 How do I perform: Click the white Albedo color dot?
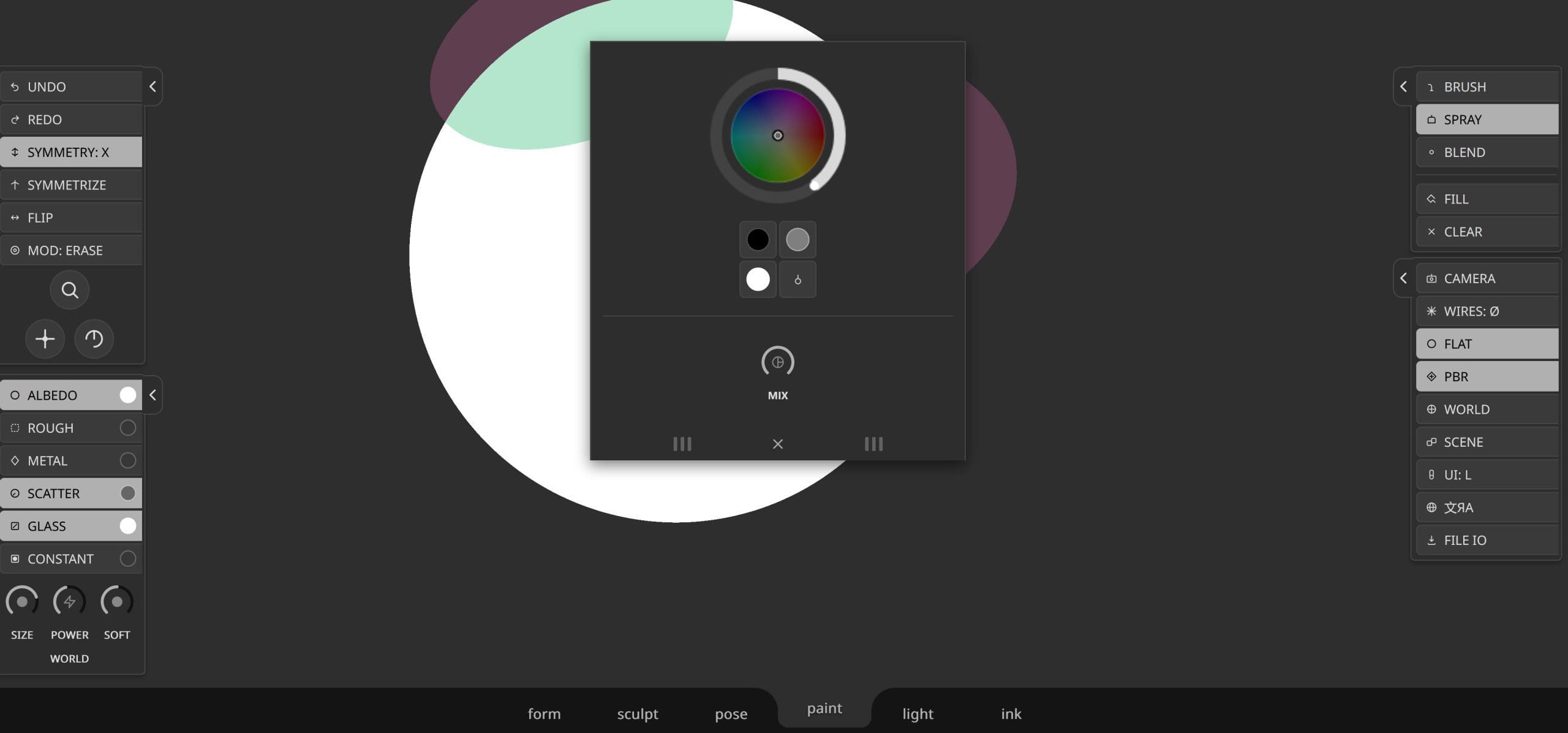tap(128, 395)
